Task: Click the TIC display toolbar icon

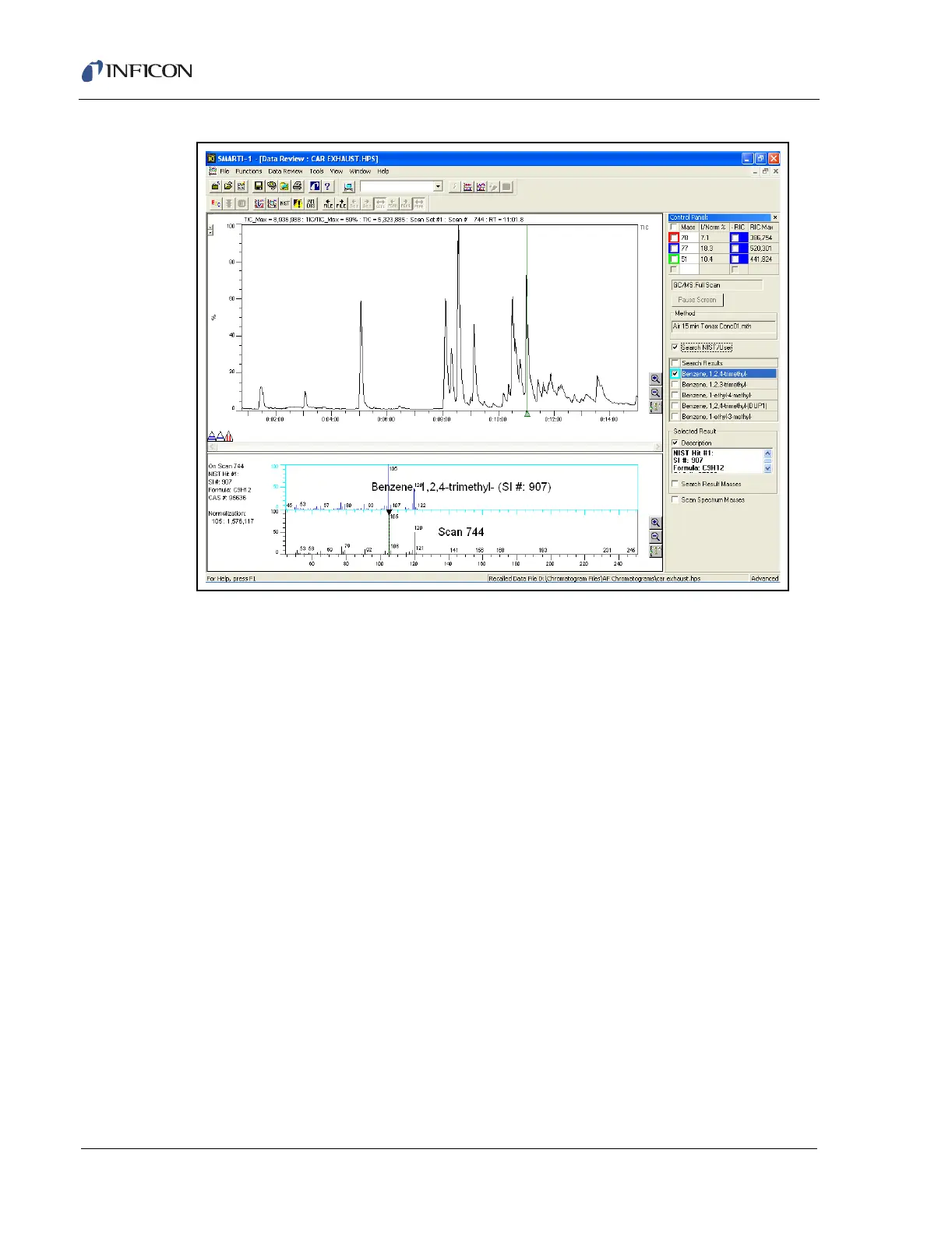Action: click(x=217, y=204)
